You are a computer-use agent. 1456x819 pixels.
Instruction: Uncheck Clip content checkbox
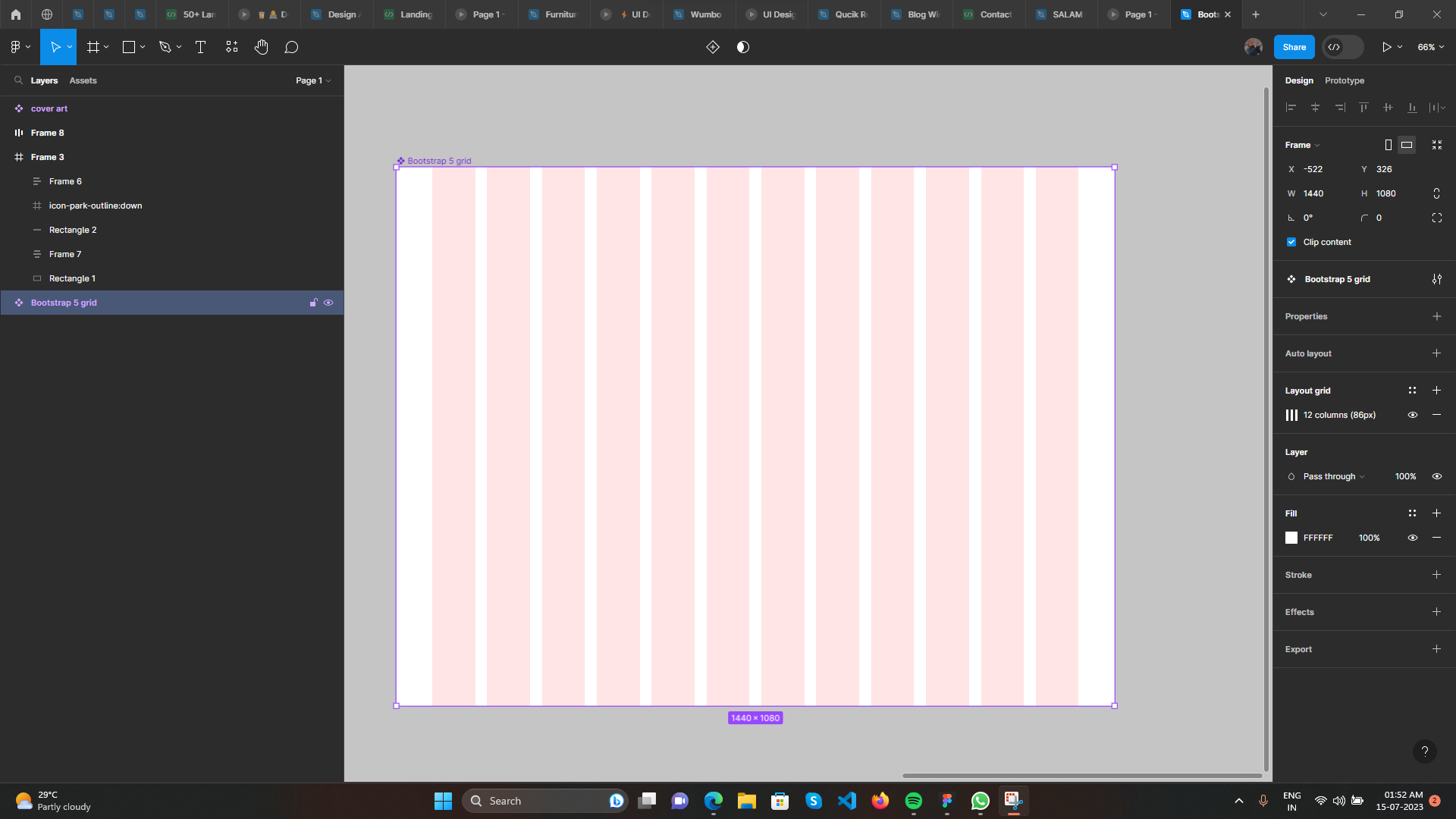1291,242
